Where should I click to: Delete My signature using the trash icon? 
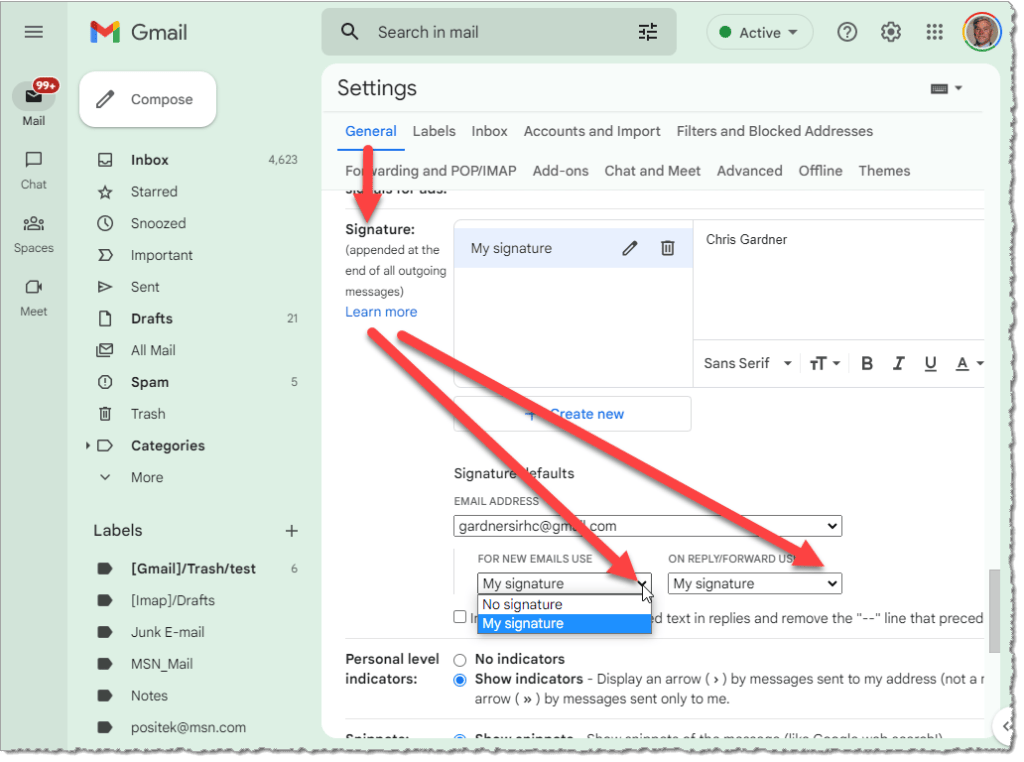(x=668, y=249)
